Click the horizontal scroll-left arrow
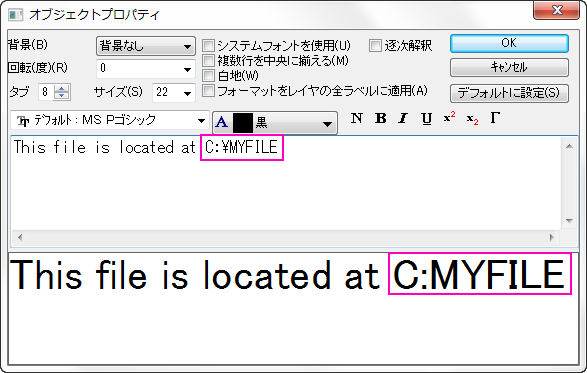The width and height of the screenshot is (587, 373). [20, 237]
